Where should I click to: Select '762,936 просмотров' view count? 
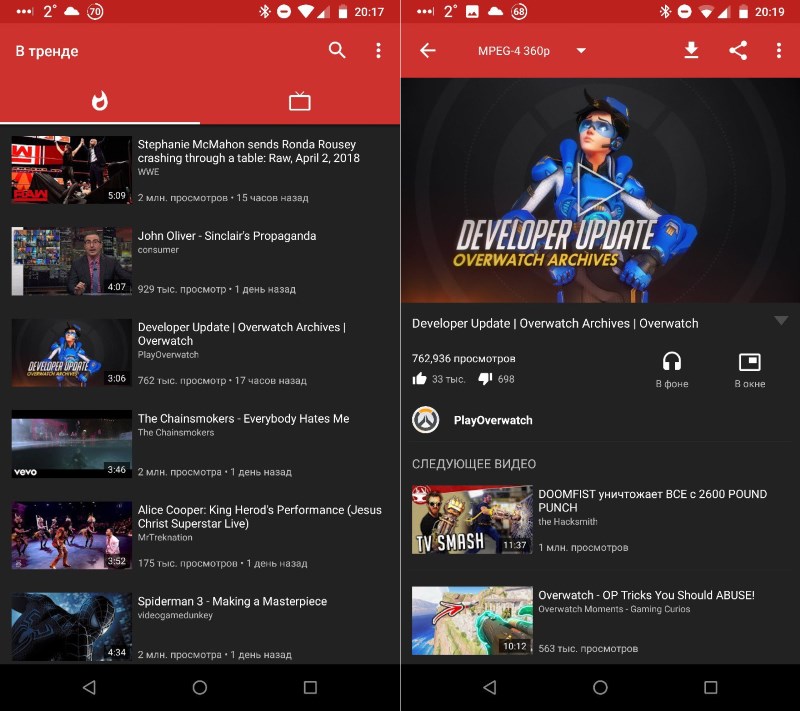463,359
